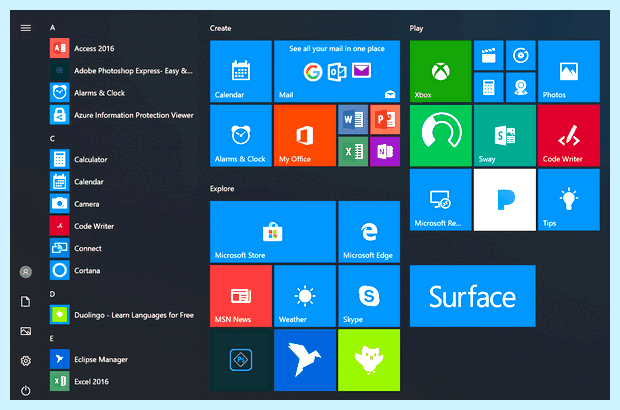This screenshot has height=410, width=620.
Task: Open the Mail tile
Action: click(x=337, y=71)
